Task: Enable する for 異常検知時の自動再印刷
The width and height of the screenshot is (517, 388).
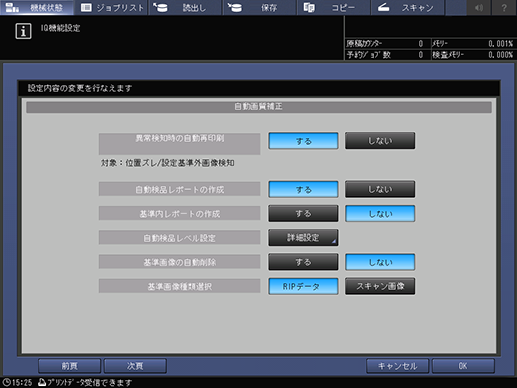Action: click(x=303, y=141)
